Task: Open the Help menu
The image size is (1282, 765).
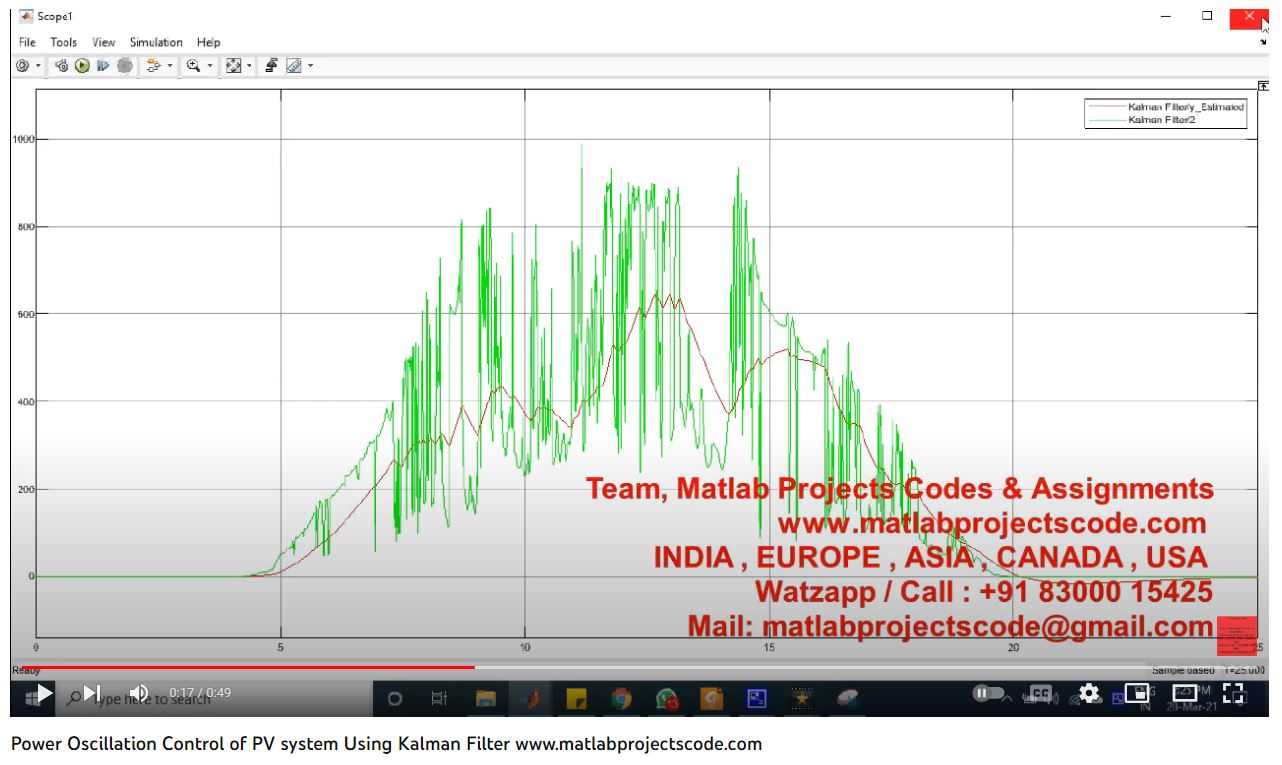Action: (x=208, y=42)
